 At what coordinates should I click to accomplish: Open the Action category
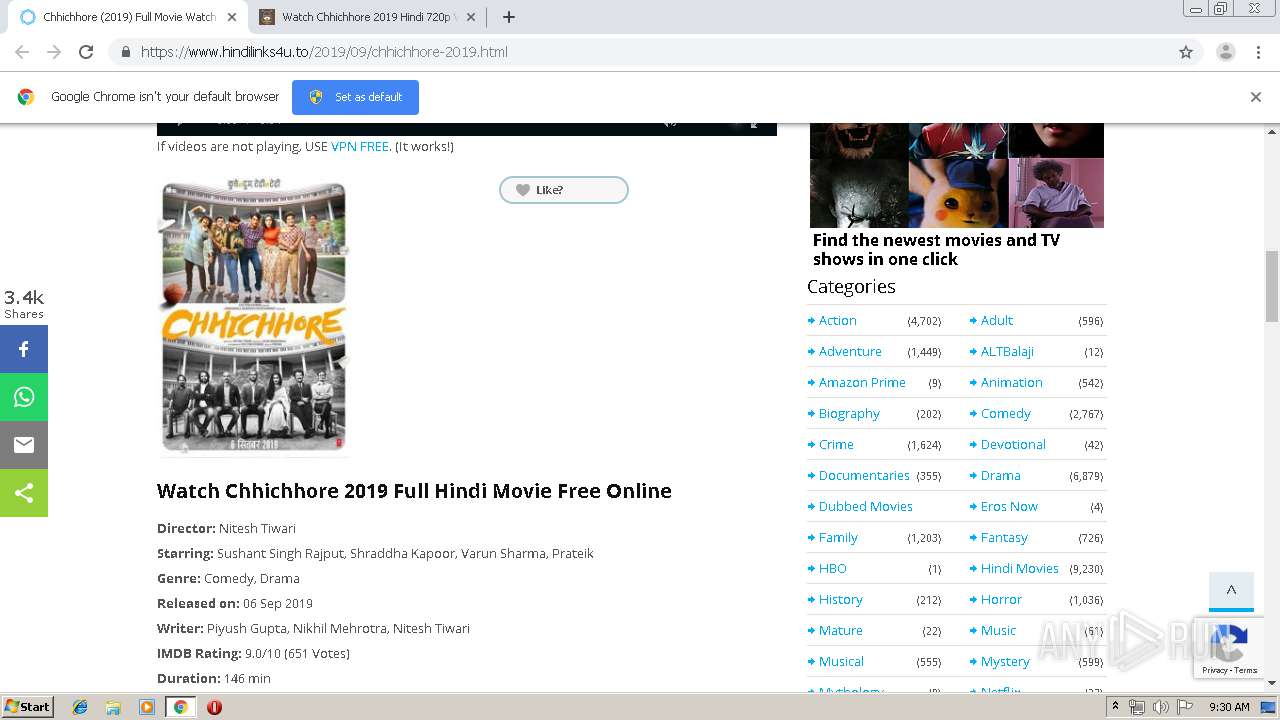(837, 320)
